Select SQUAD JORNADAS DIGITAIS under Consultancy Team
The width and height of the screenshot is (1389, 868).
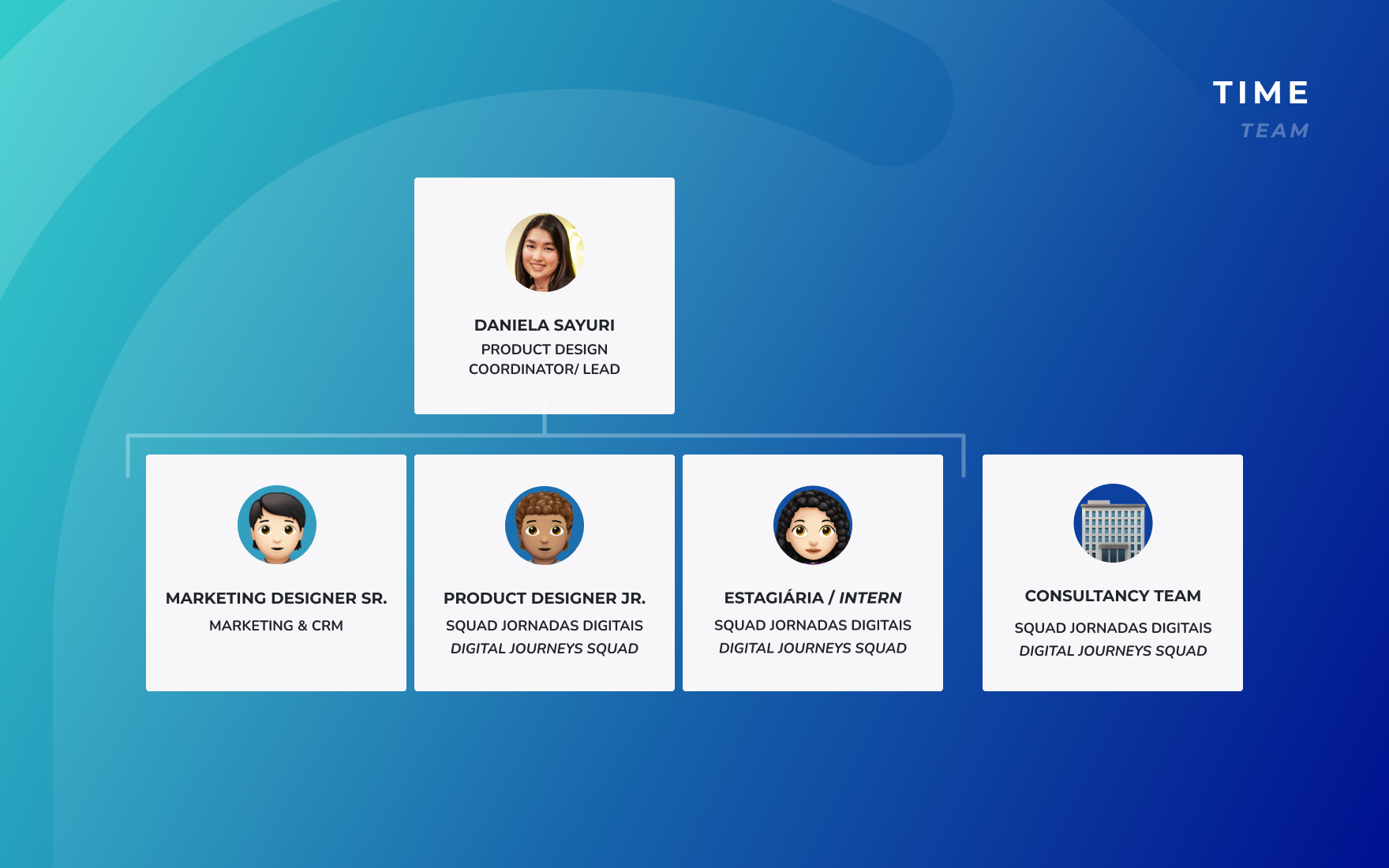1113,628
